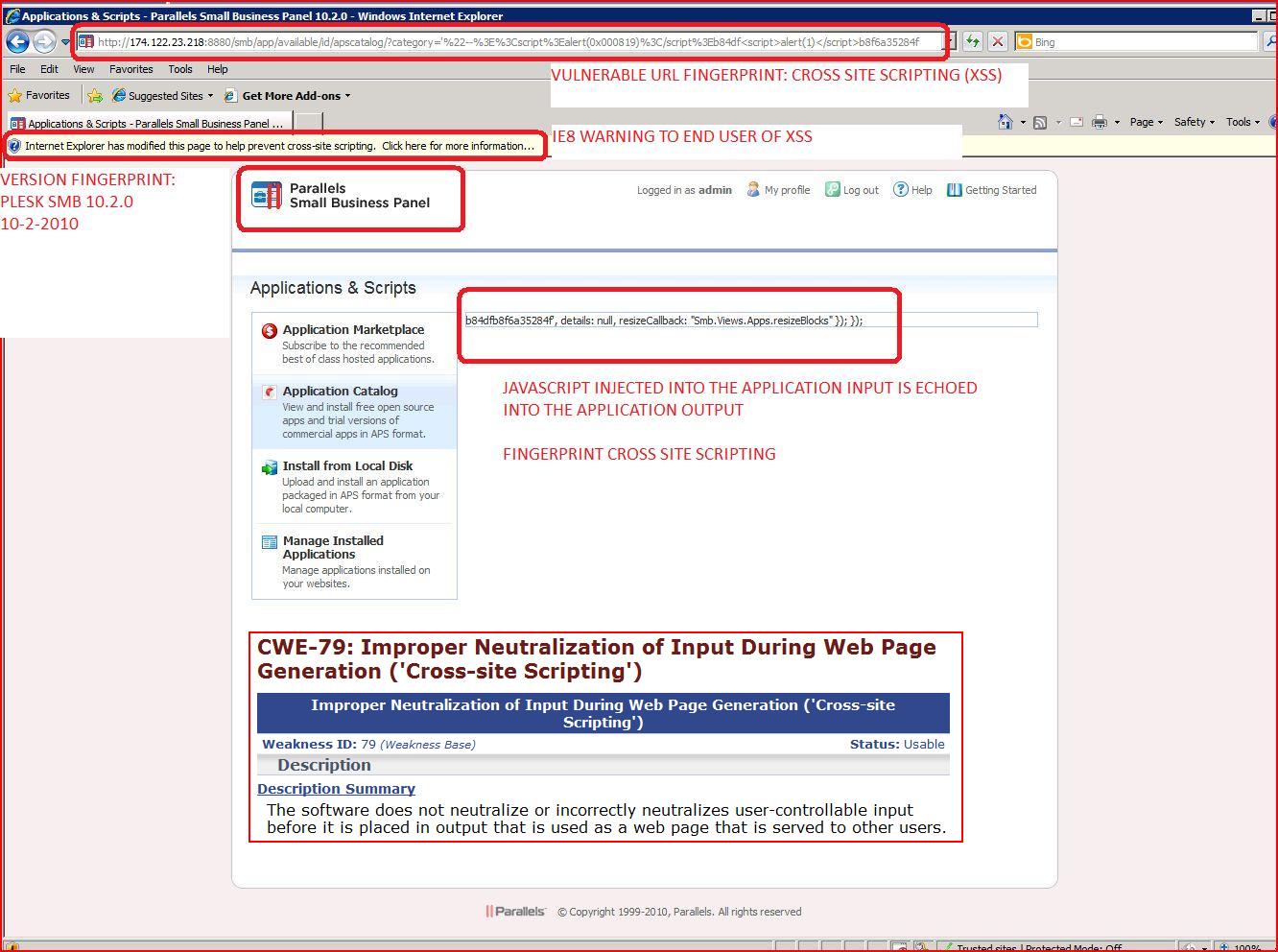This screenshot has height=952, width=1278.
Task: Select the Applications & Scripts browser tab
Action: (147, 123)
